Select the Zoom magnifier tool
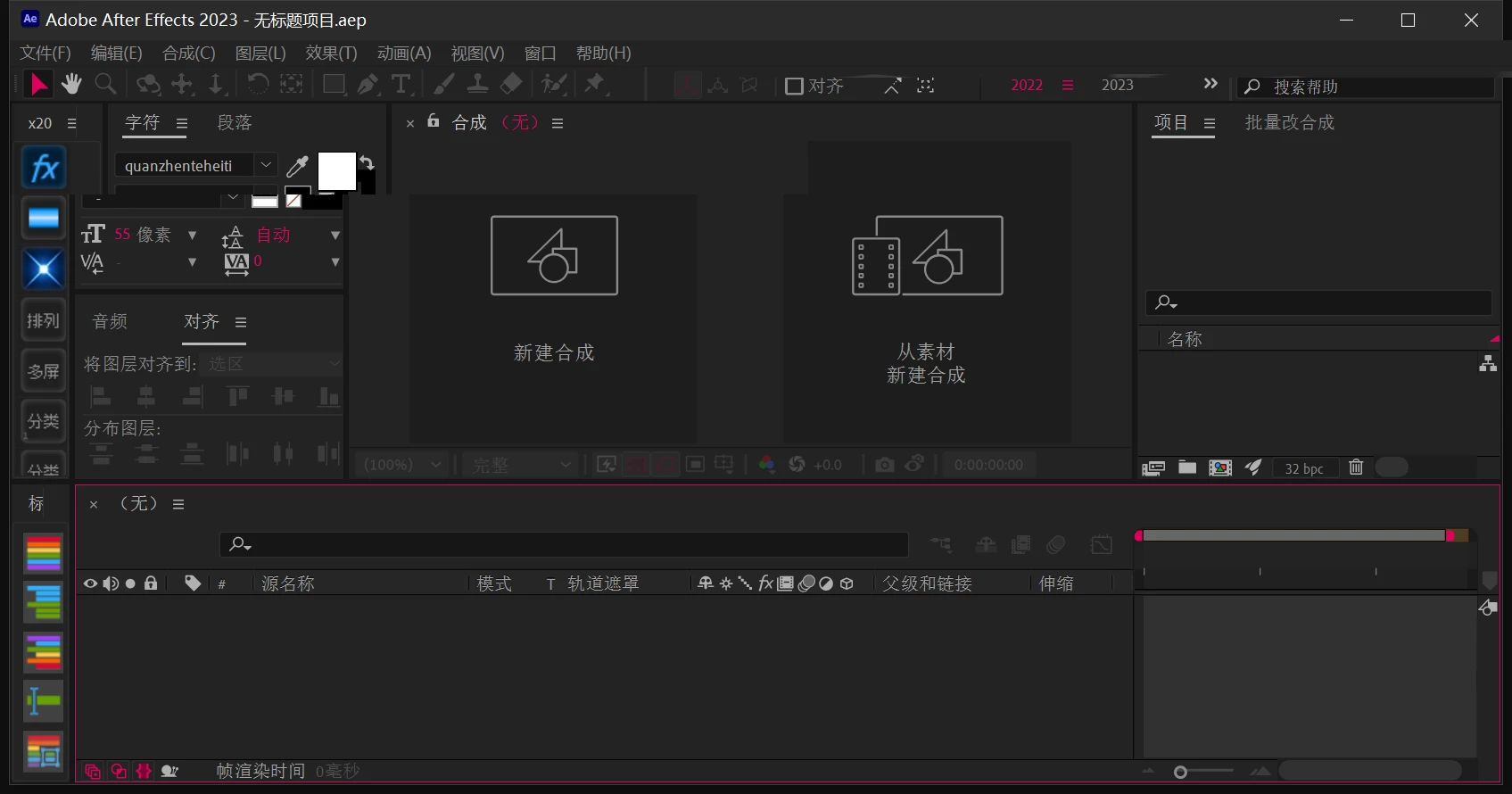The image size is (1512, 794). click(105, 84)
